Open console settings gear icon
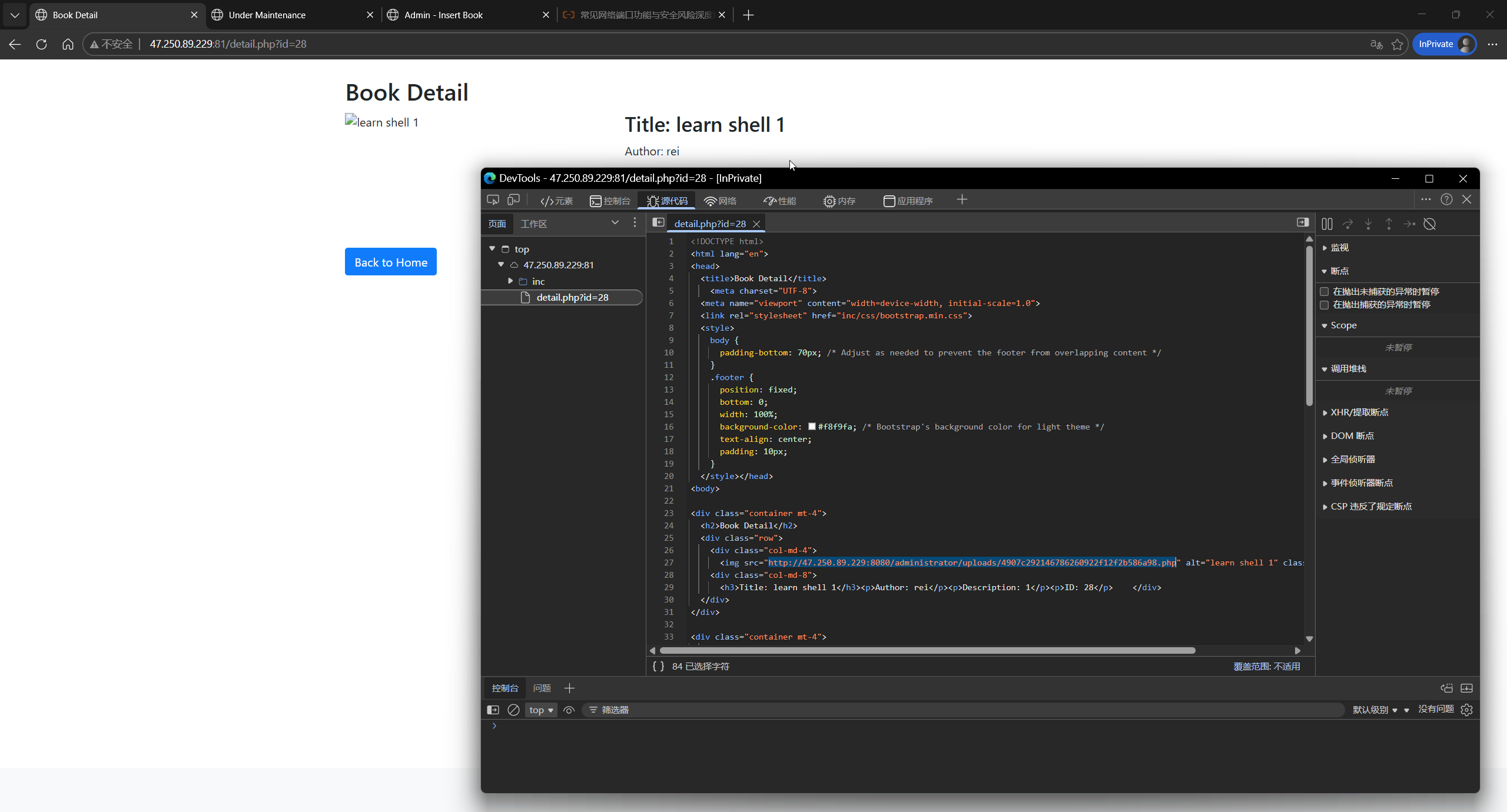This screenshot has width=1507, height=812. tap(1466, 710)
